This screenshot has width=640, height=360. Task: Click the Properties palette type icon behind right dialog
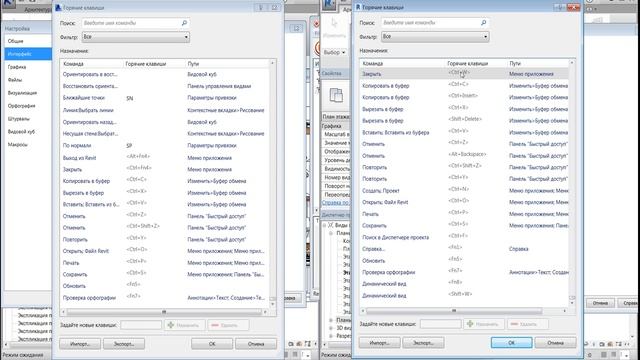coord(336,95)
